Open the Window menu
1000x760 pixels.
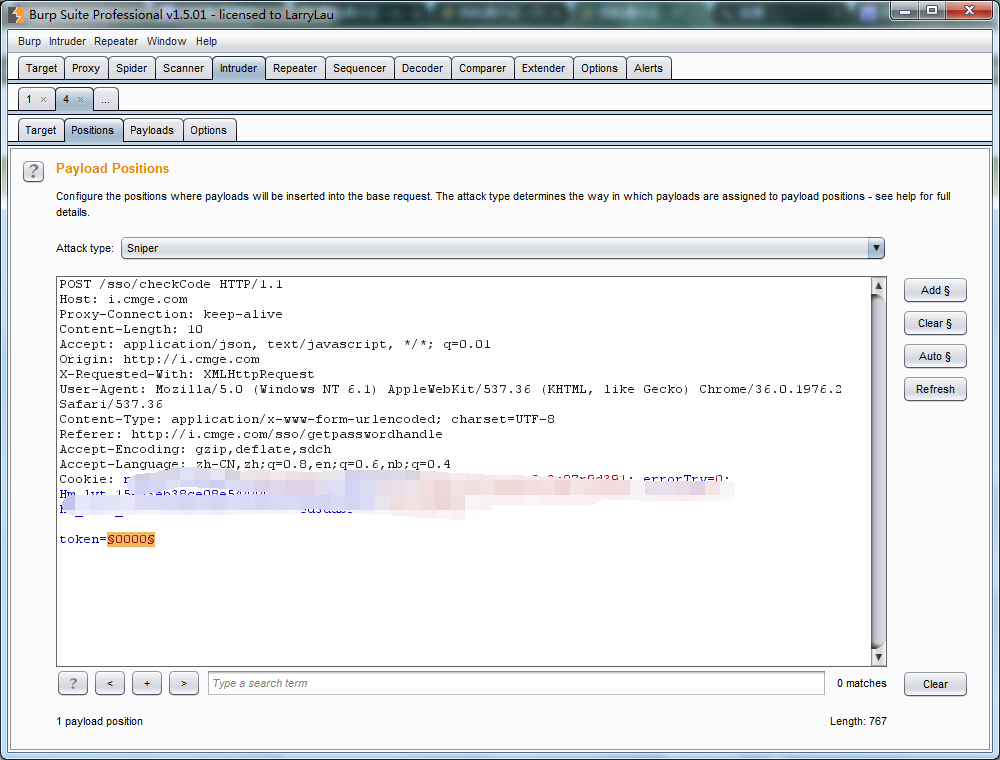166,41
